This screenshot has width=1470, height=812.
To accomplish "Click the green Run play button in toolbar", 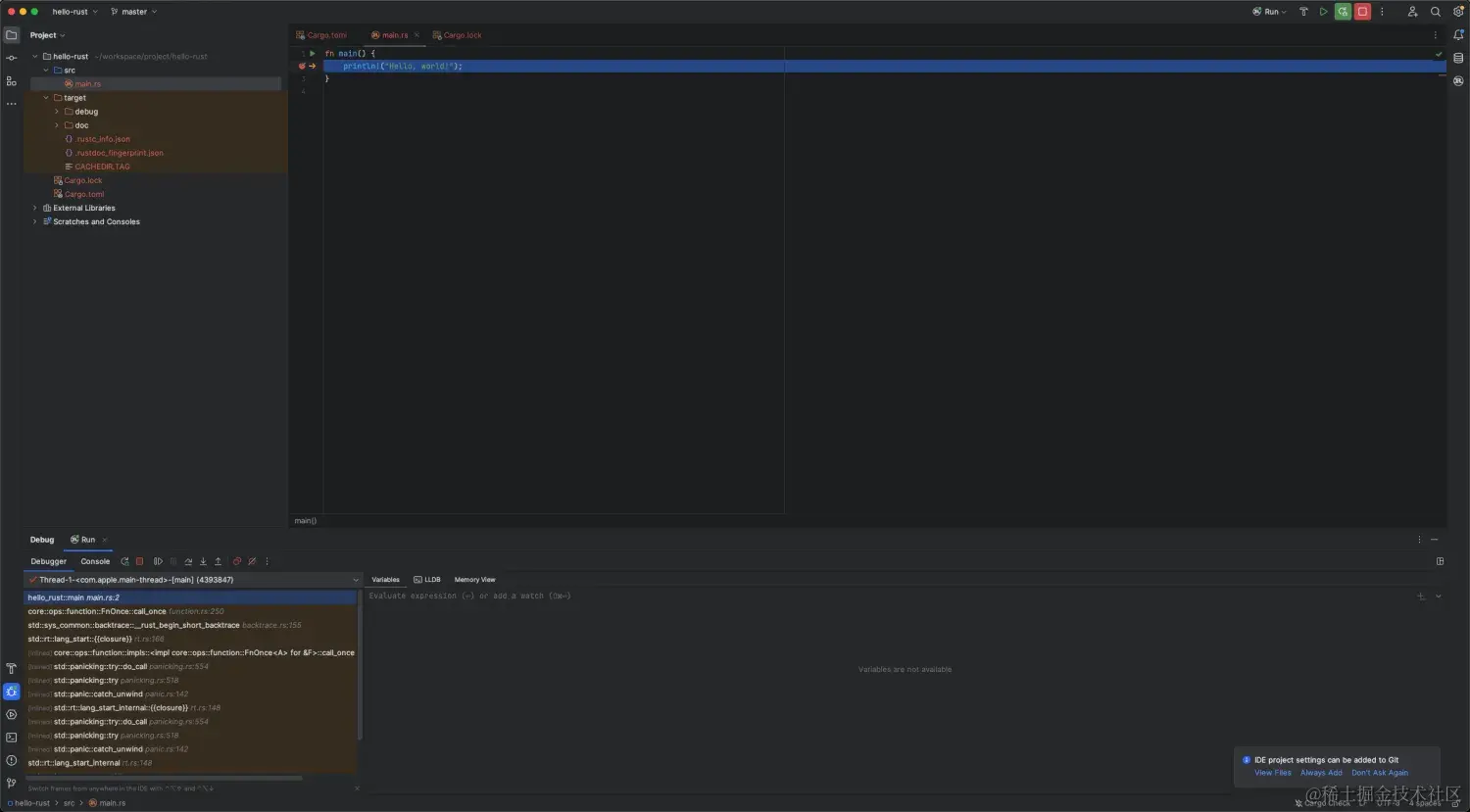I will click(x=1323, y=12).
